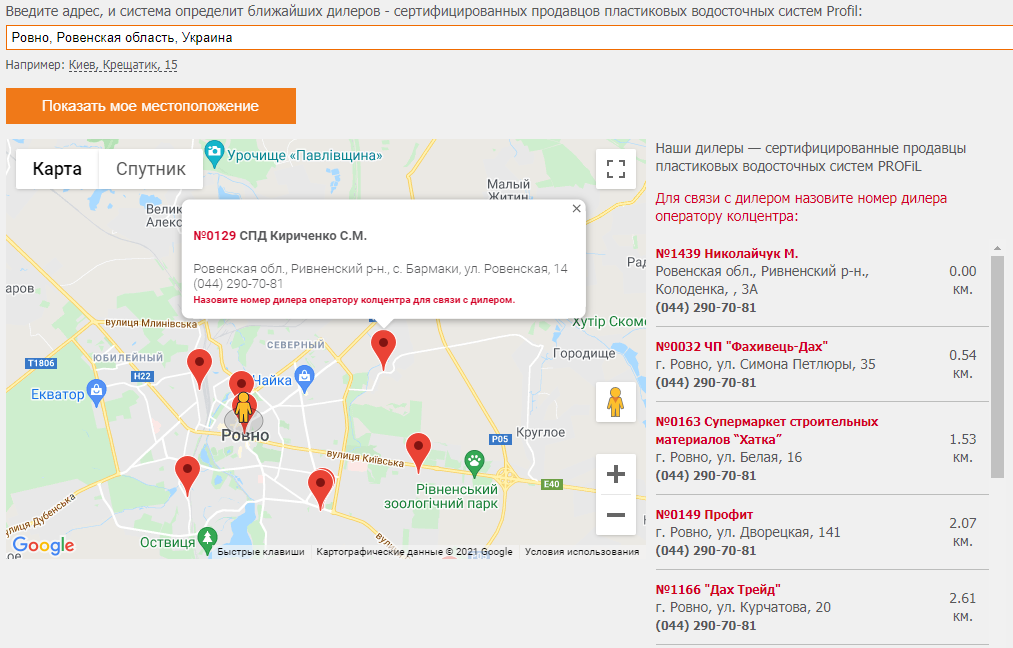Click Показать мое местоположение button
1013x648 pixels.
pyautogui.click(x=151, y=106)
